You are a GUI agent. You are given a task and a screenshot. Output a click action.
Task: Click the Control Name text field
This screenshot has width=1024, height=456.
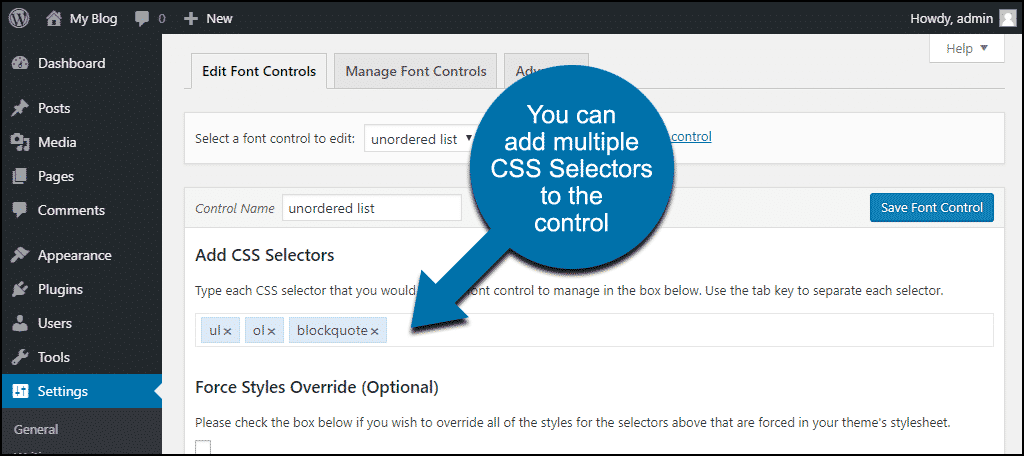click(372, 208)
